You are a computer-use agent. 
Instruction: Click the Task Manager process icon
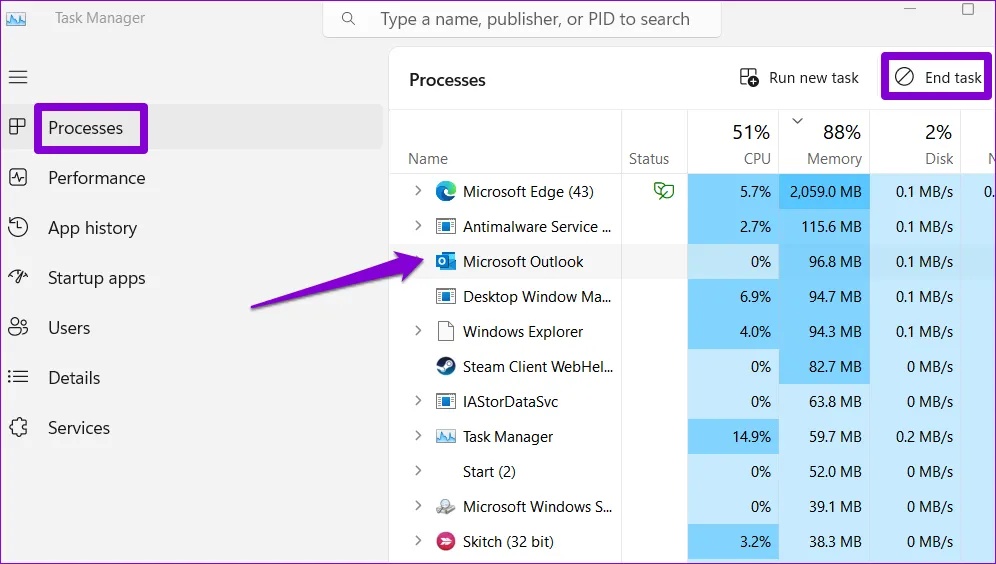446,437
